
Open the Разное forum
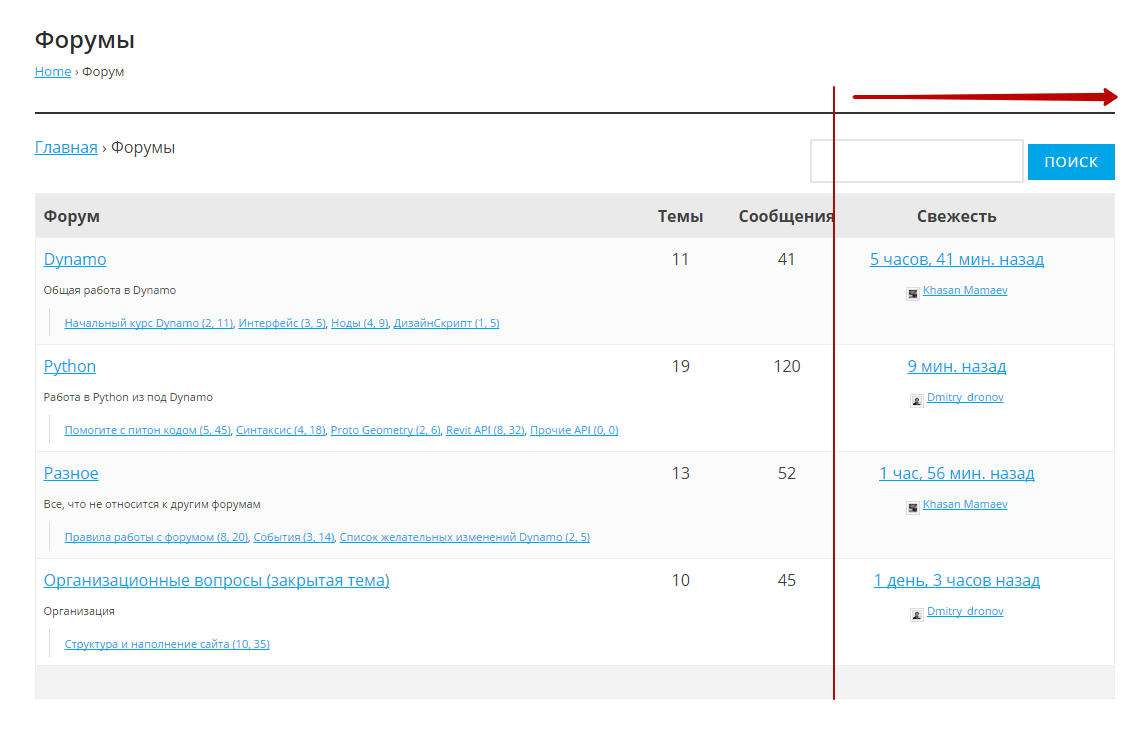(x=71, y=473)
